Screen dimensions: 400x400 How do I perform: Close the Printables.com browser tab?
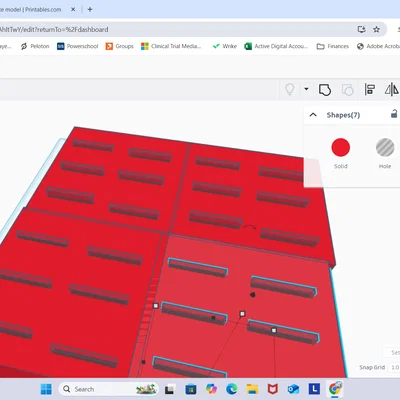click(x=73, y=9)
